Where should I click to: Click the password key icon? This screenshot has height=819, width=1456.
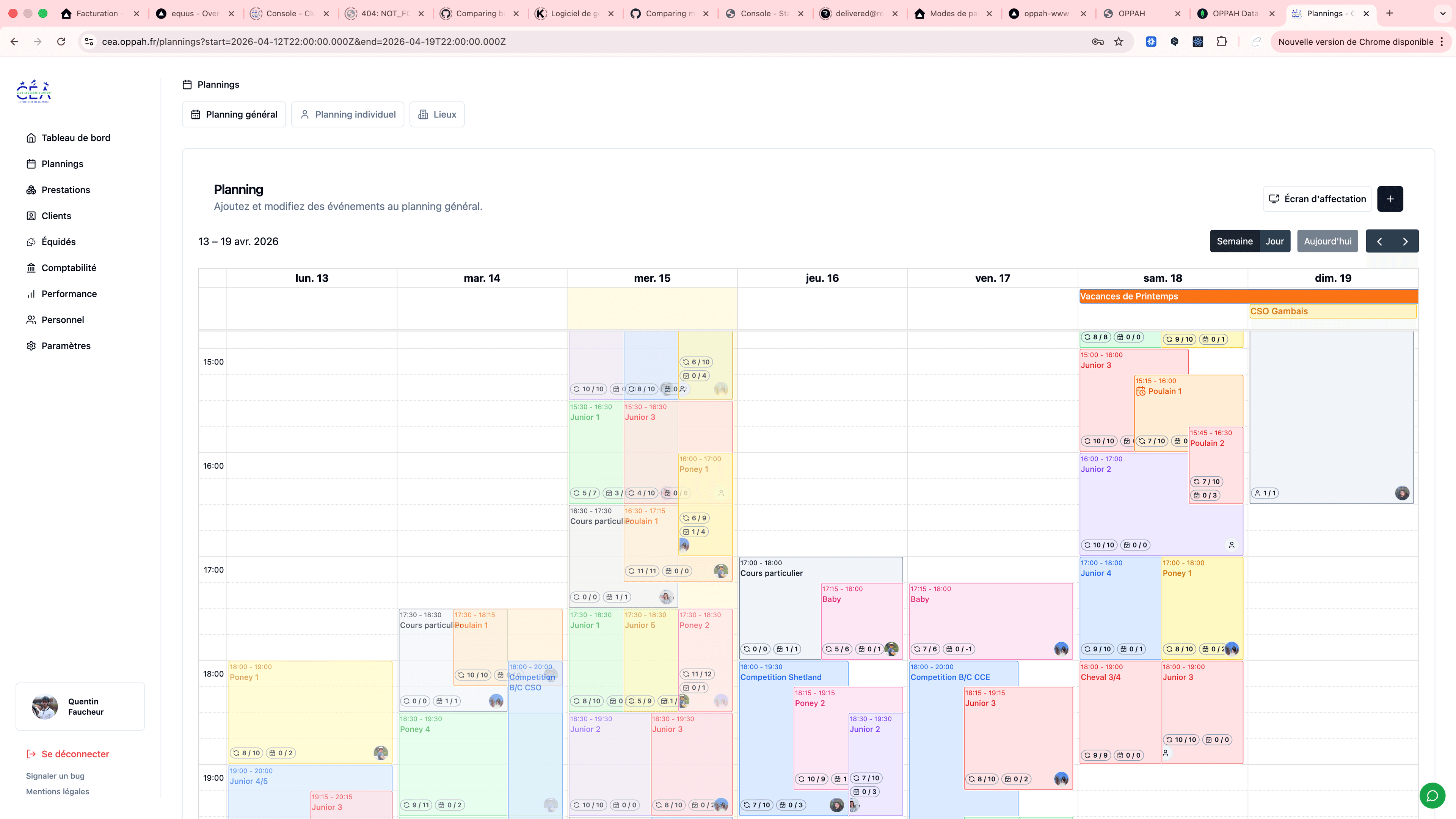point(1098,41)
